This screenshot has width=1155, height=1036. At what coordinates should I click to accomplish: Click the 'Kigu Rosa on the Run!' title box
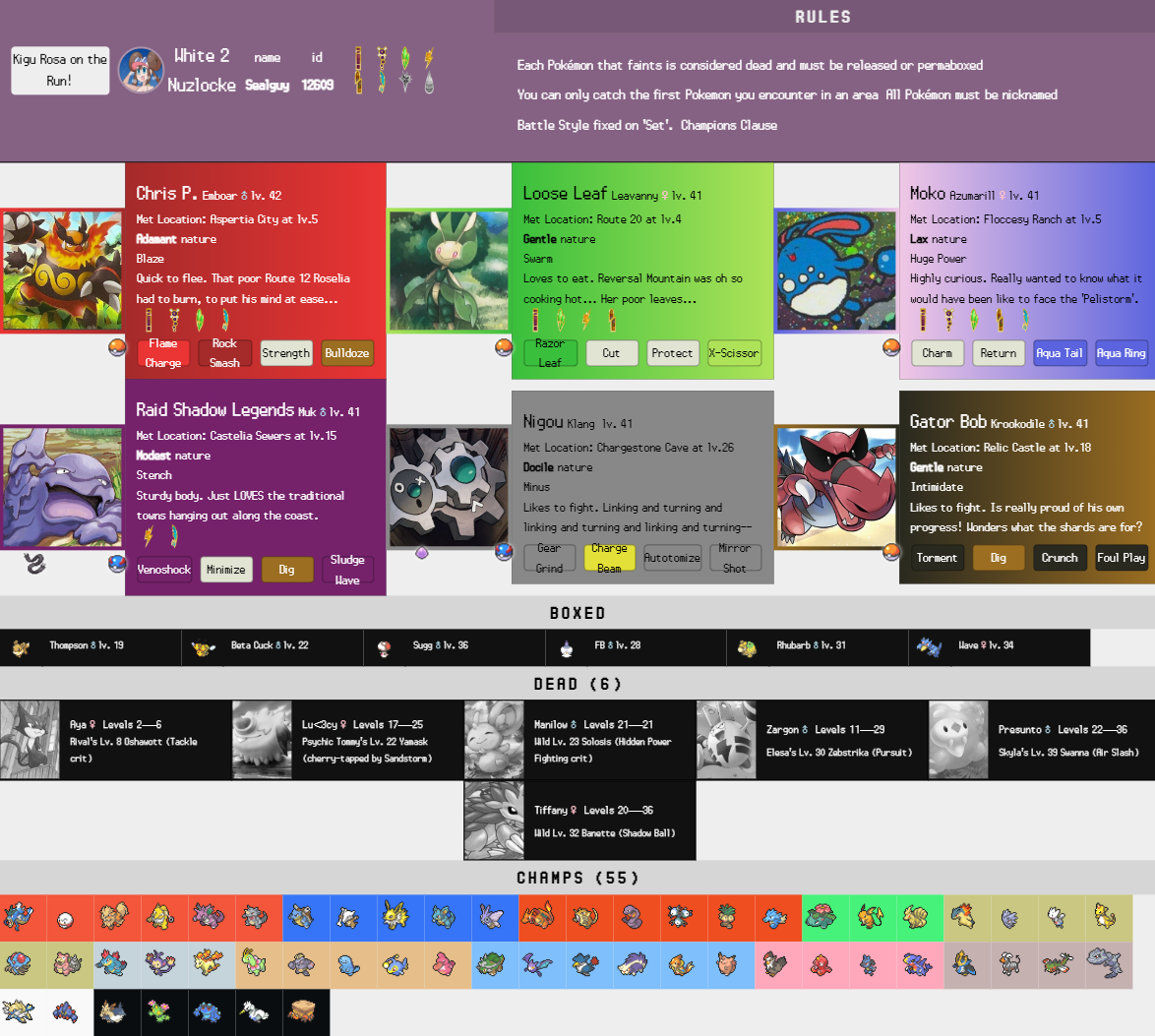click(x=60, y=70)
